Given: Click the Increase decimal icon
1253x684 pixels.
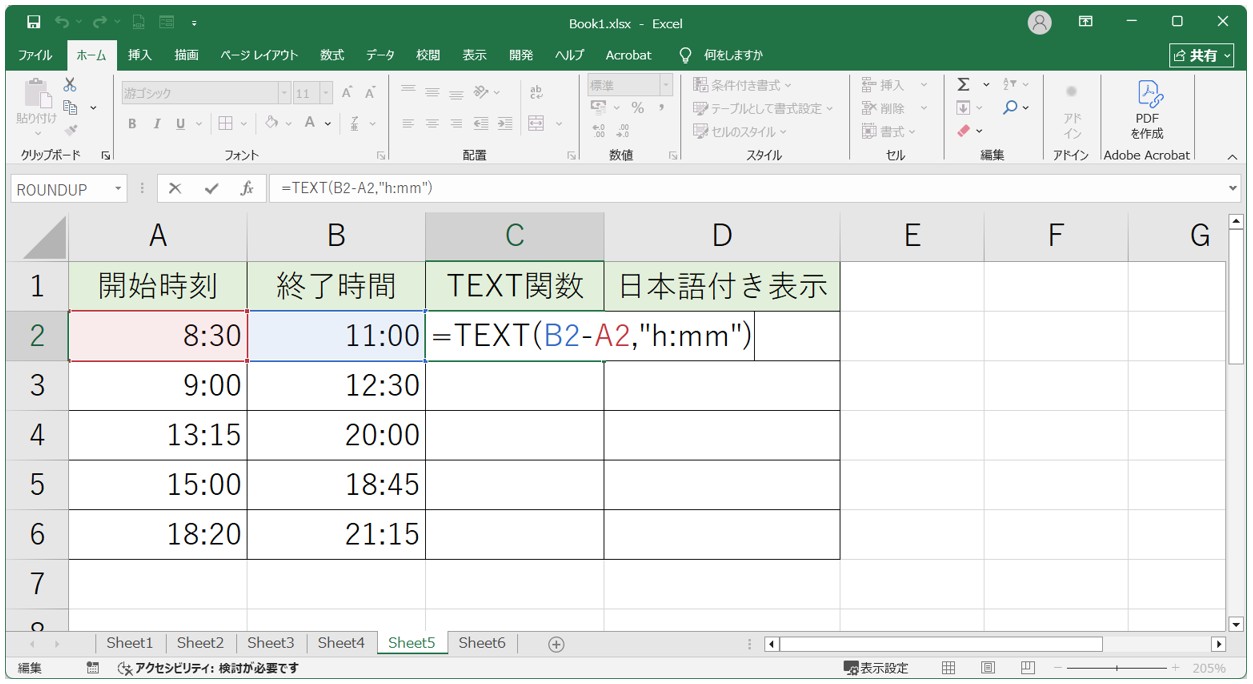Looking at the screenshot, I should pyautogui.click(x=599, y=131).
